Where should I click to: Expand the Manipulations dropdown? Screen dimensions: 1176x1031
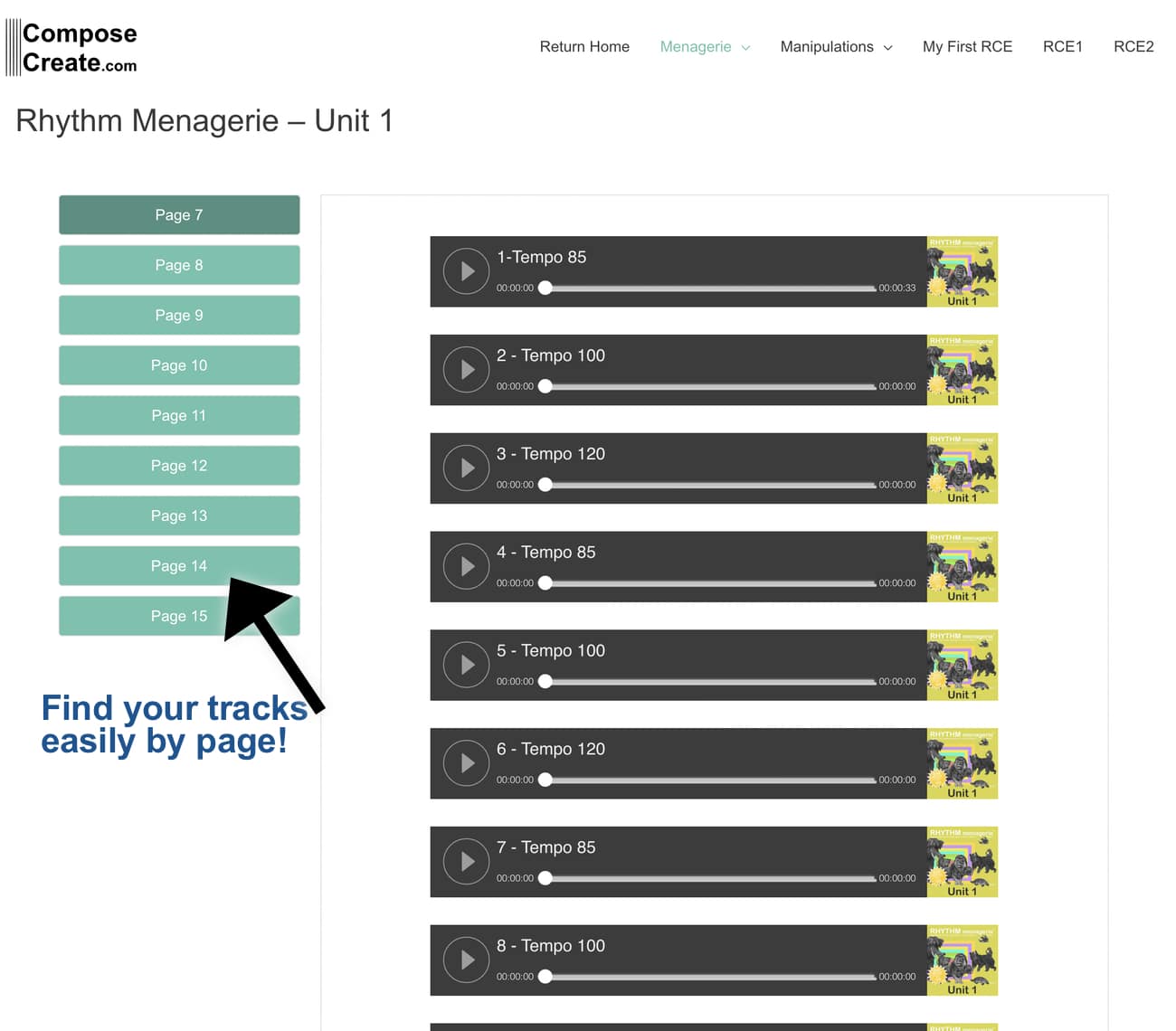[828, 46]
